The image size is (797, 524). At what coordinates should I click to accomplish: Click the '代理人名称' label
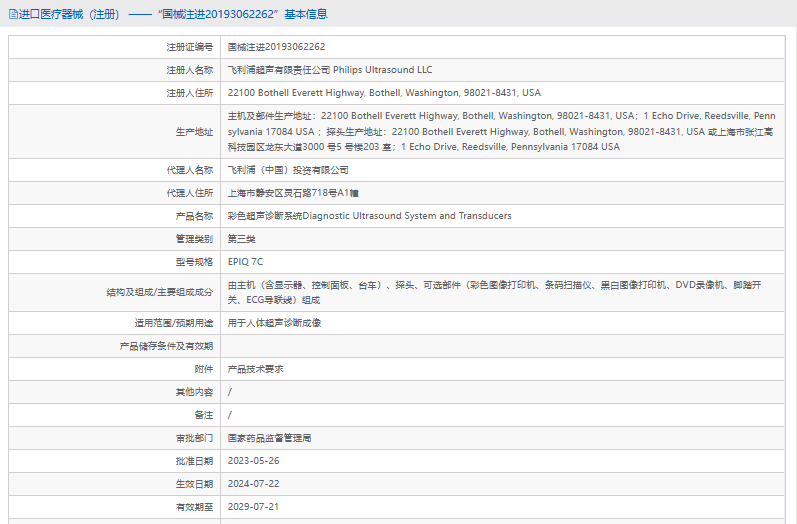pos(190,170)
